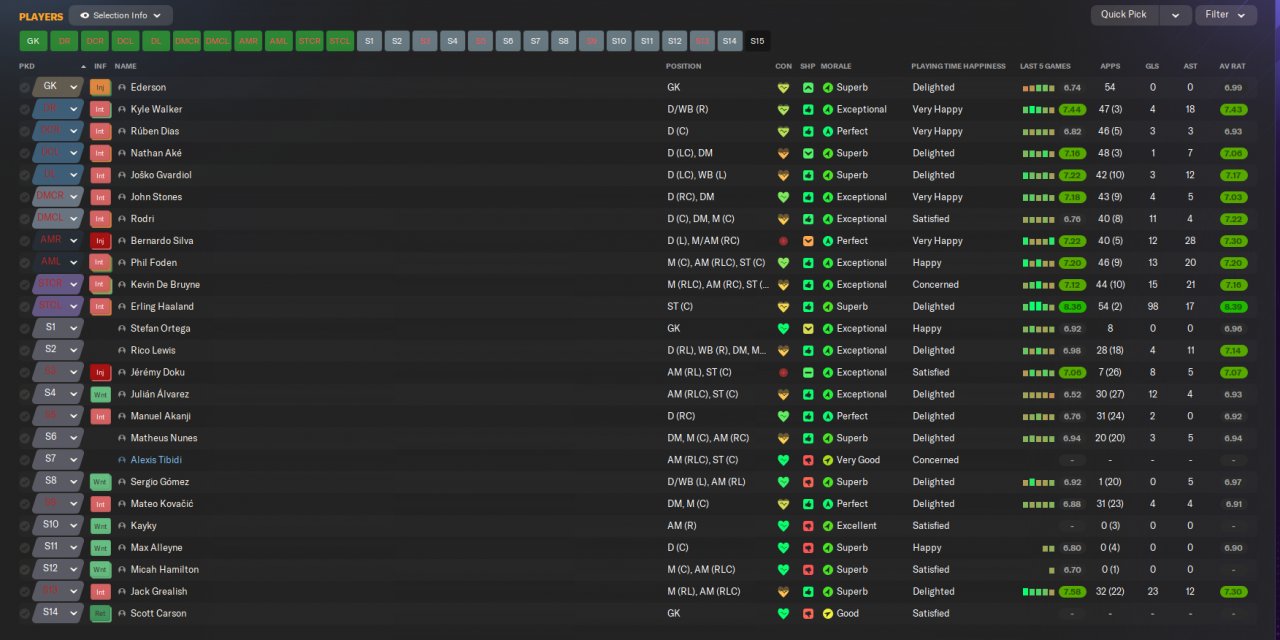Select the S10 substitute chip

tap(619, 41)
